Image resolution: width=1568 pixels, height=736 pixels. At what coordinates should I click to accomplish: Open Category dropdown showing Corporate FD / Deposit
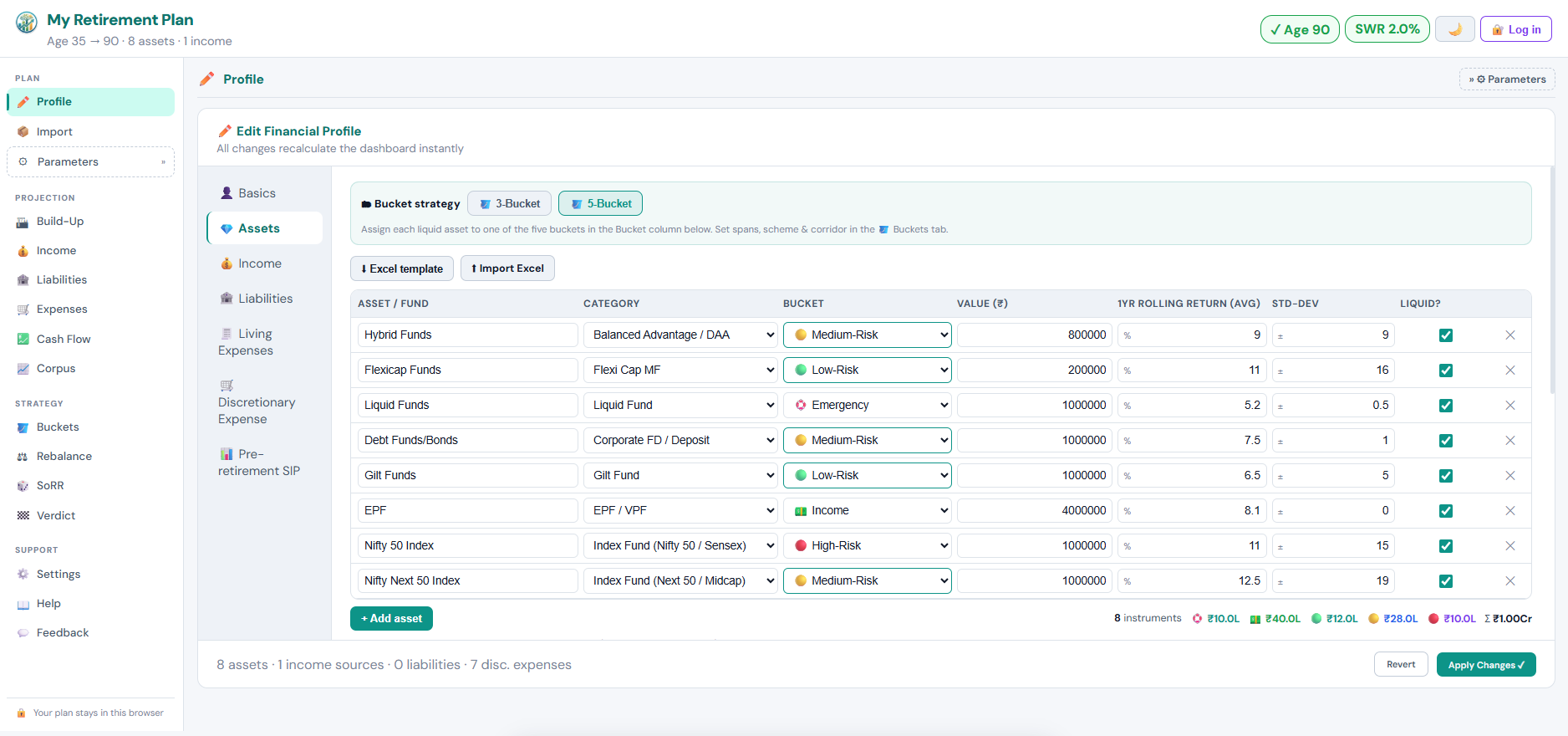[680, 440]
